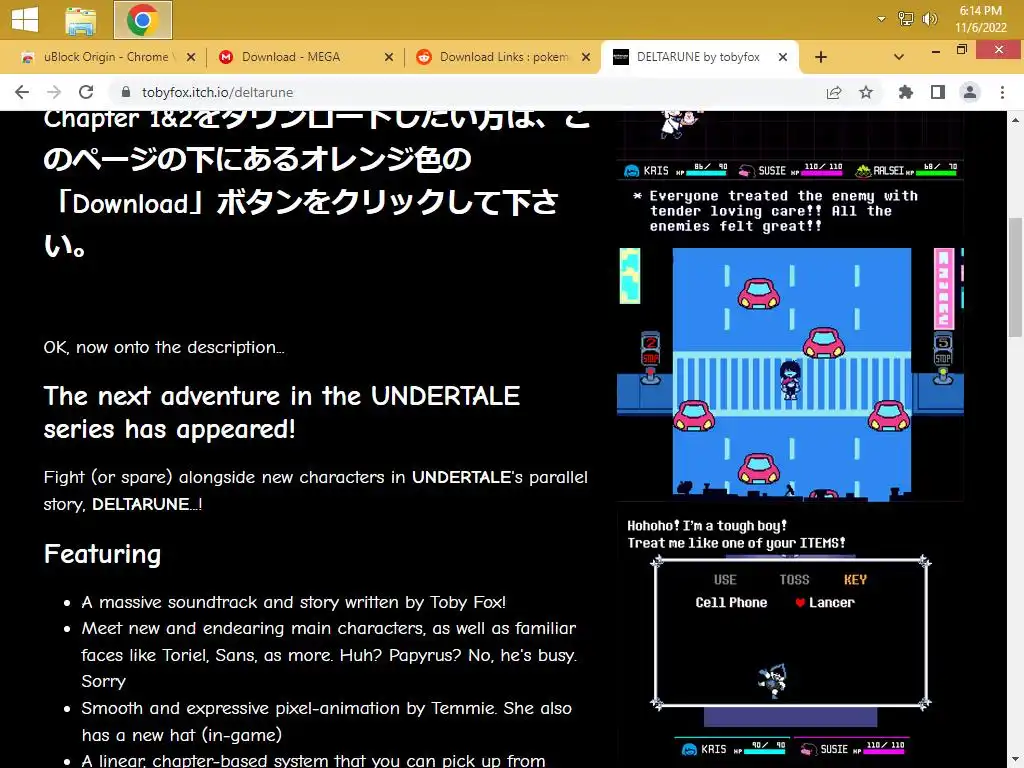Reload the current page
Viewport: 1024px width, 768px height.
point(86,92)
